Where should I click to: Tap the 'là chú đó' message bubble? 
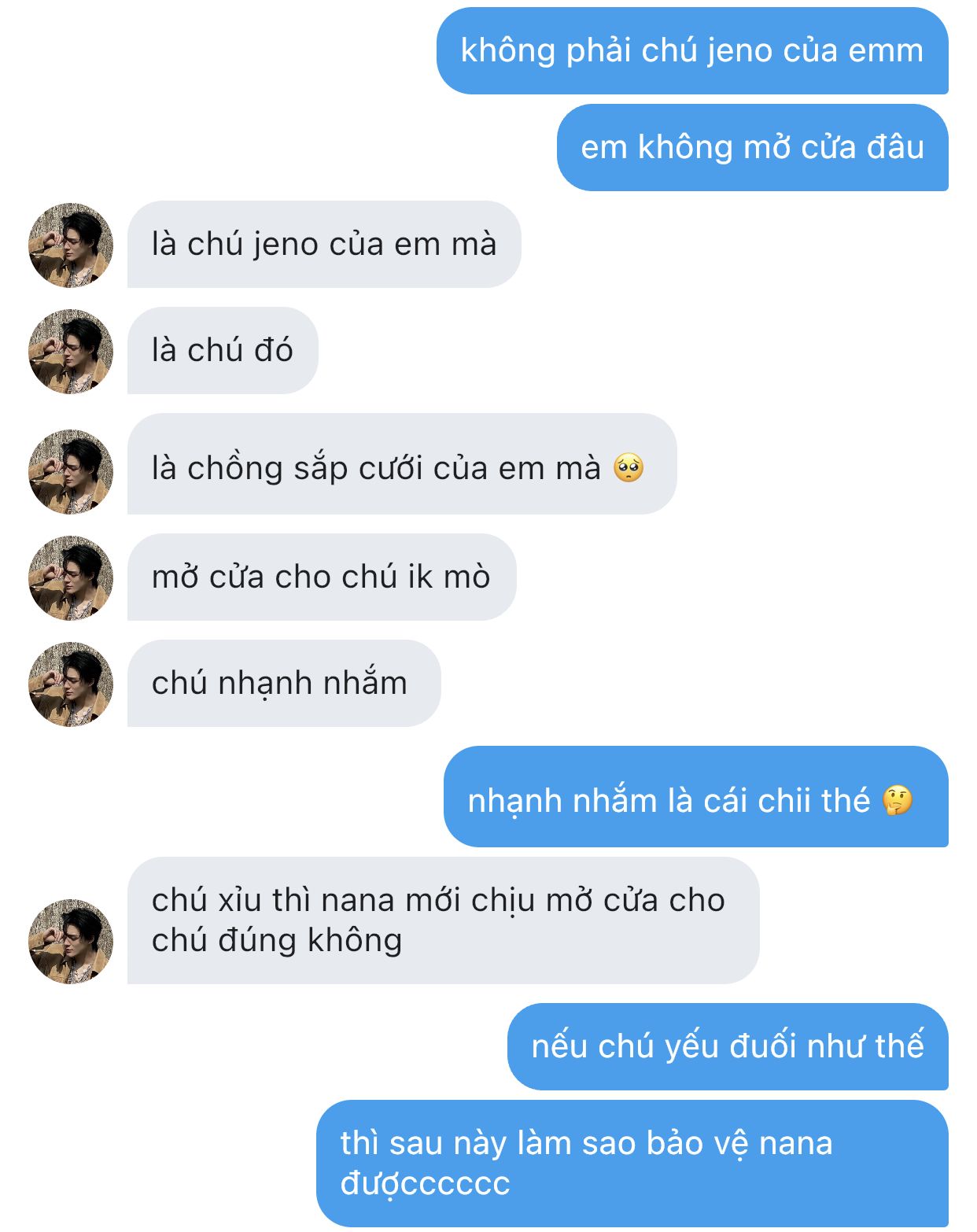click(223, 351)
